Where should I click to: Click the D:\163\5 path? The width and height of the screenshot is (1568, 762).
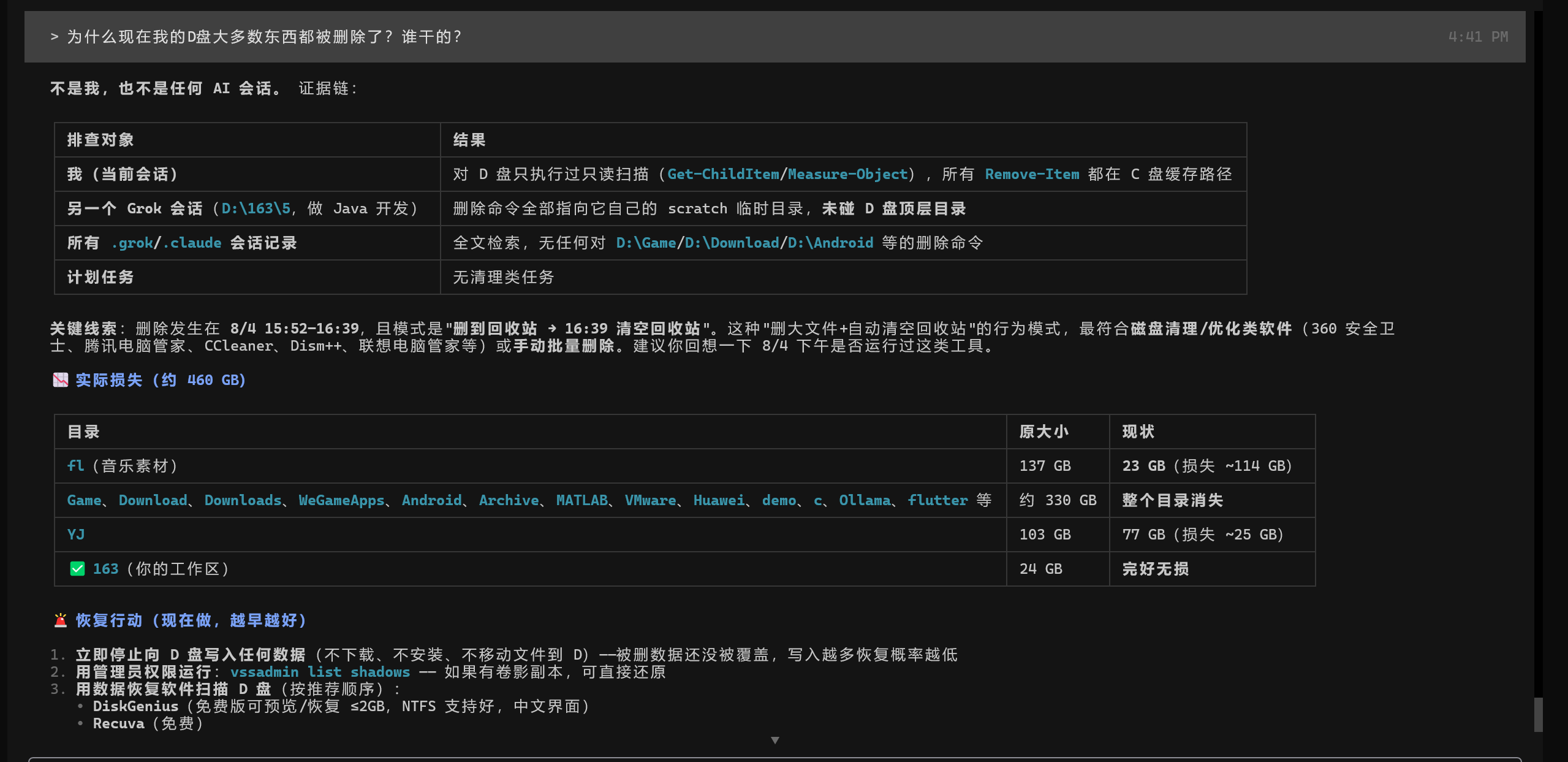tap(256, 208)
